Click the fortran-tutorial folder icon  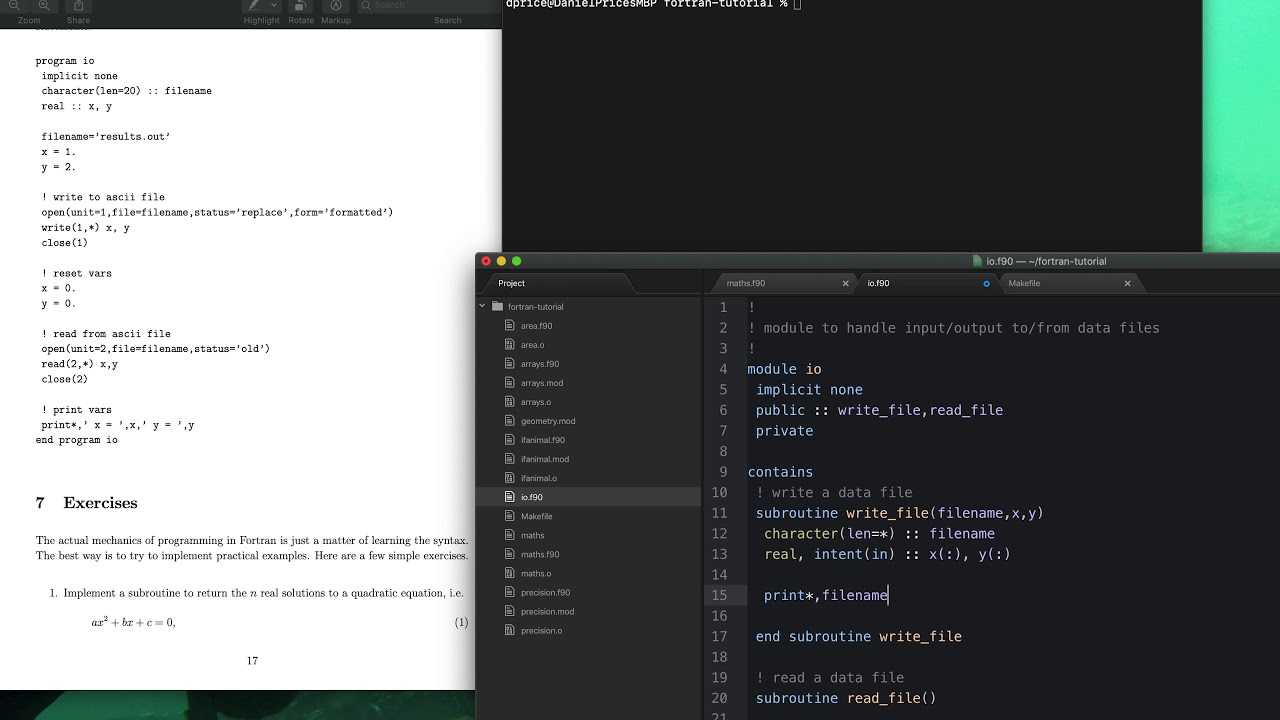[497, 306]
